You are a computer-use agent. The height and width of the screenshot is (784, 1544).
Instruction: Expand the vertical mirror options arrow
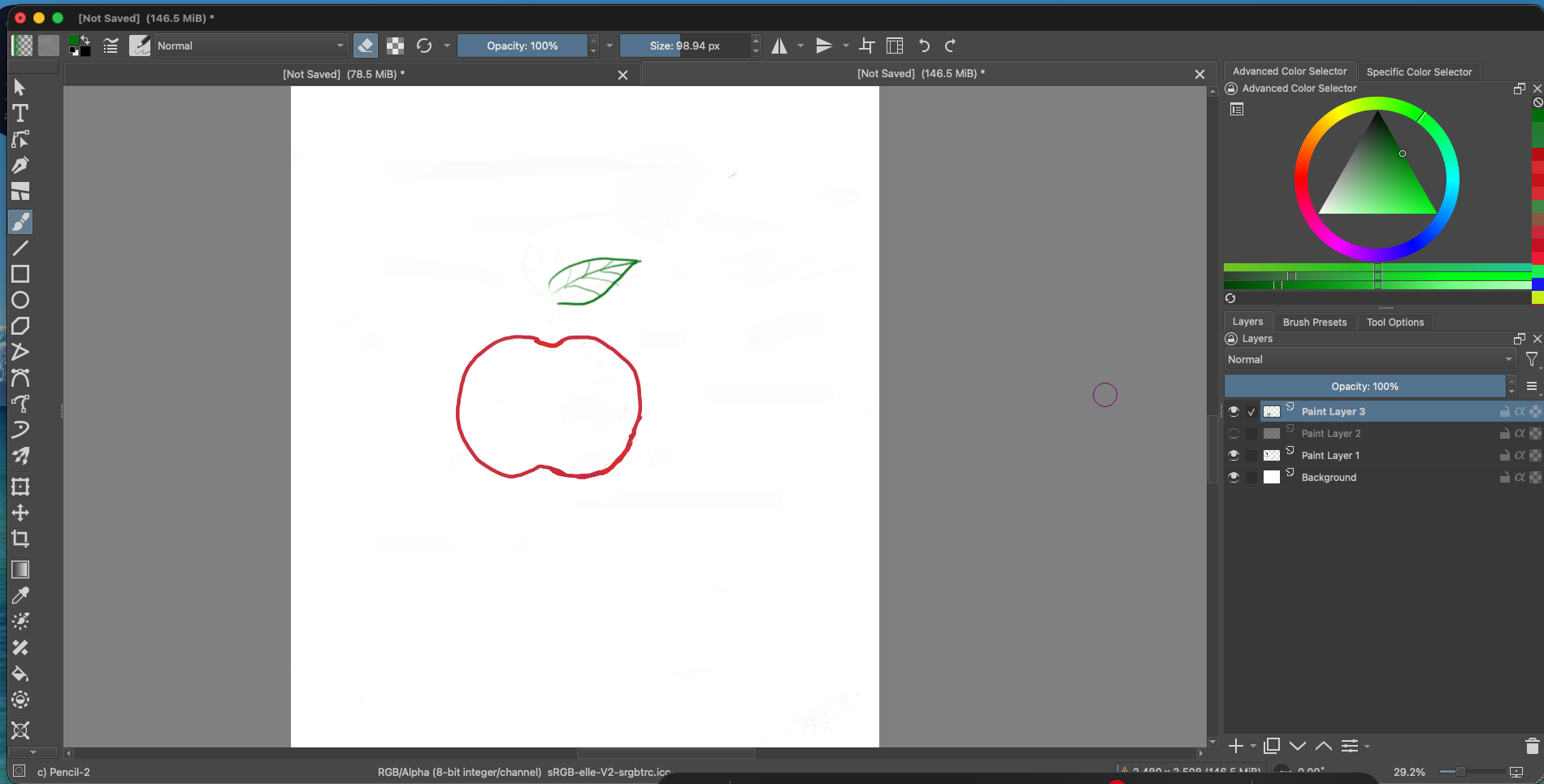846,45
